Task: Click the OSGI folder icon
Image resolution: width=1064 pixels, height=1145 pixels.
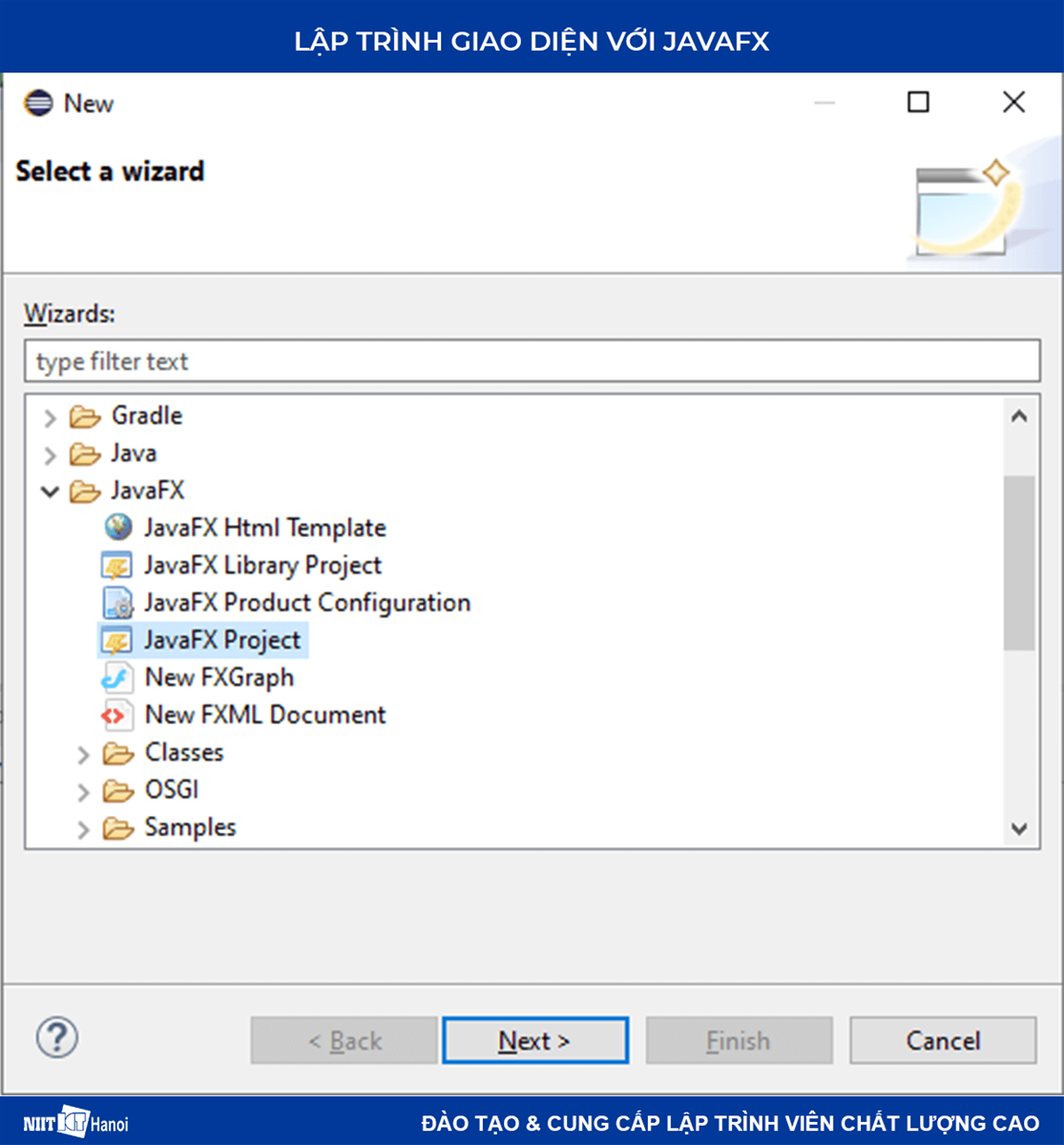Action: pyautogui.click(x=116, y=790)
